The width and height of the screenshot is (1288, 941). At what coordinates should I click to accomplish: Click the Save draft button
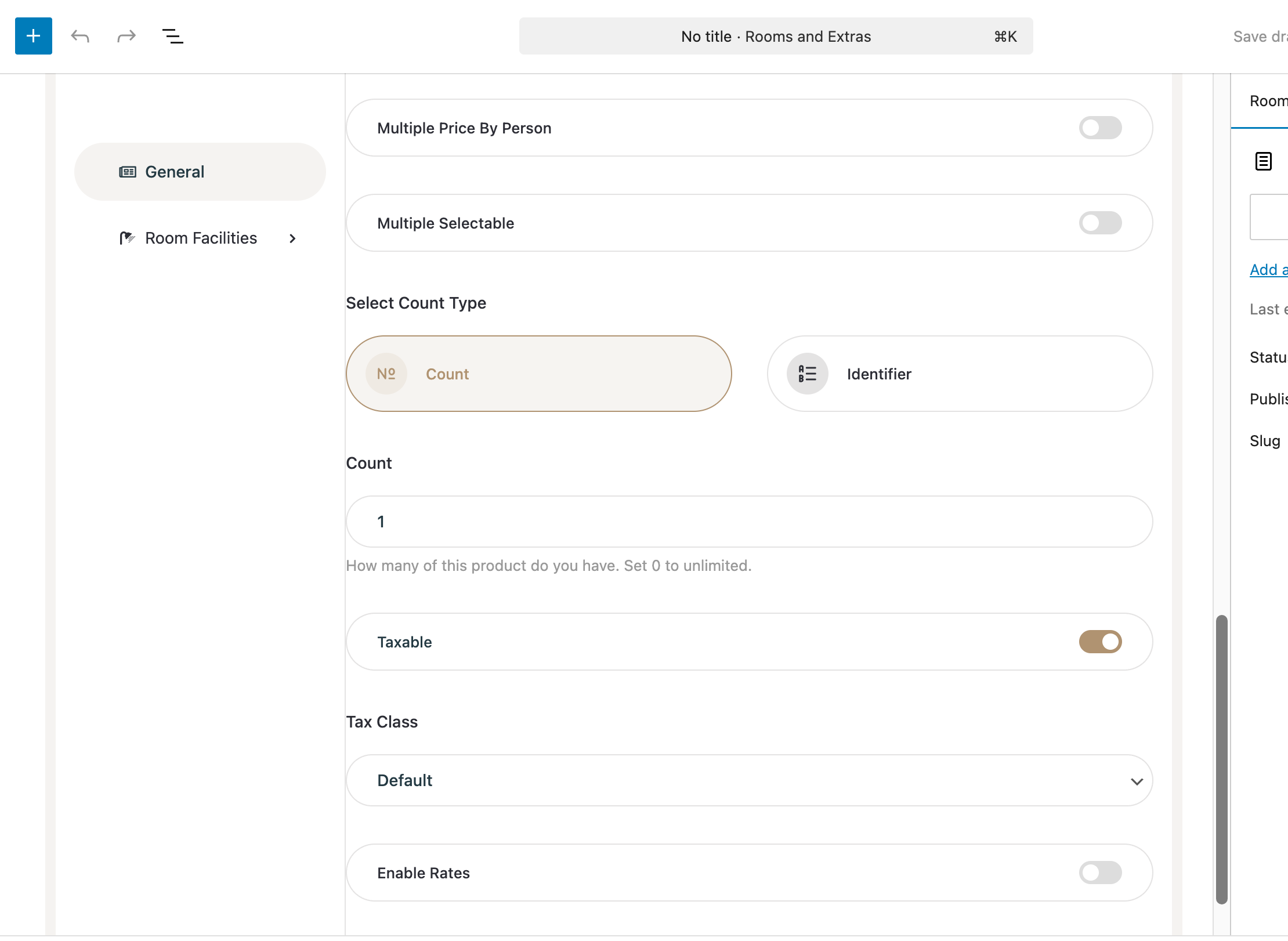1260,36
